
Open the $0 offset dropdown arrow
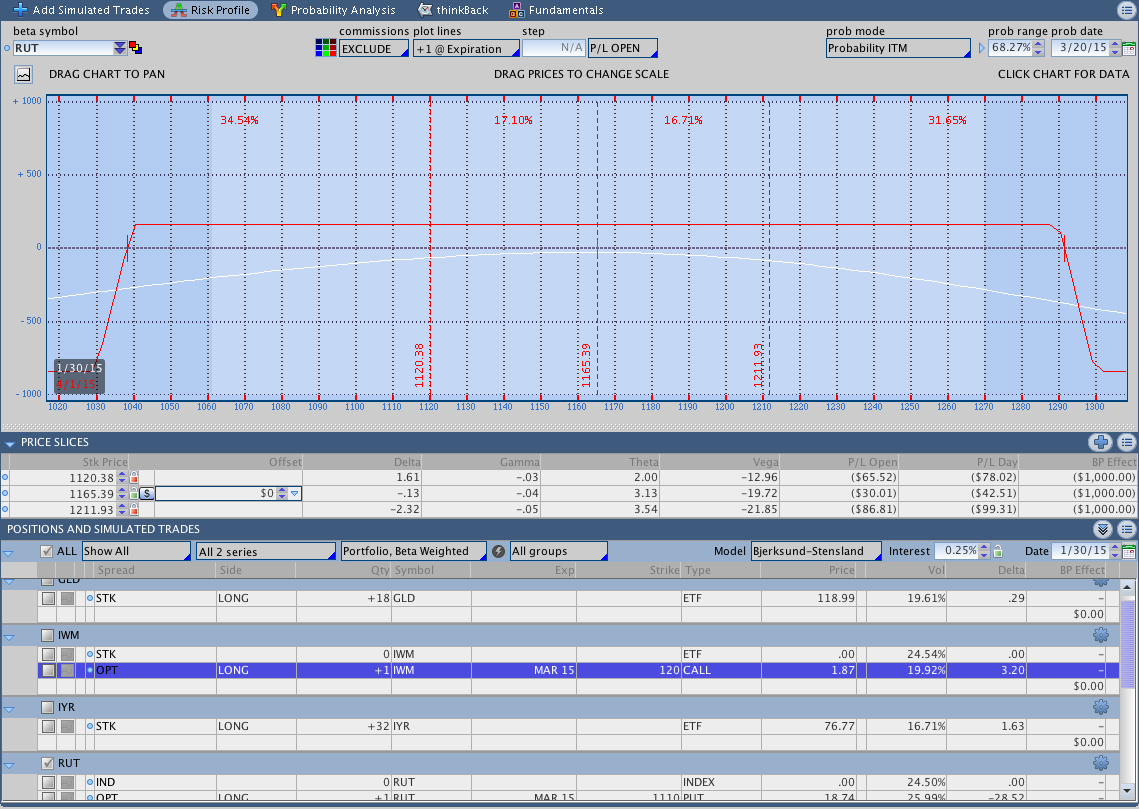tap(294, 494)
